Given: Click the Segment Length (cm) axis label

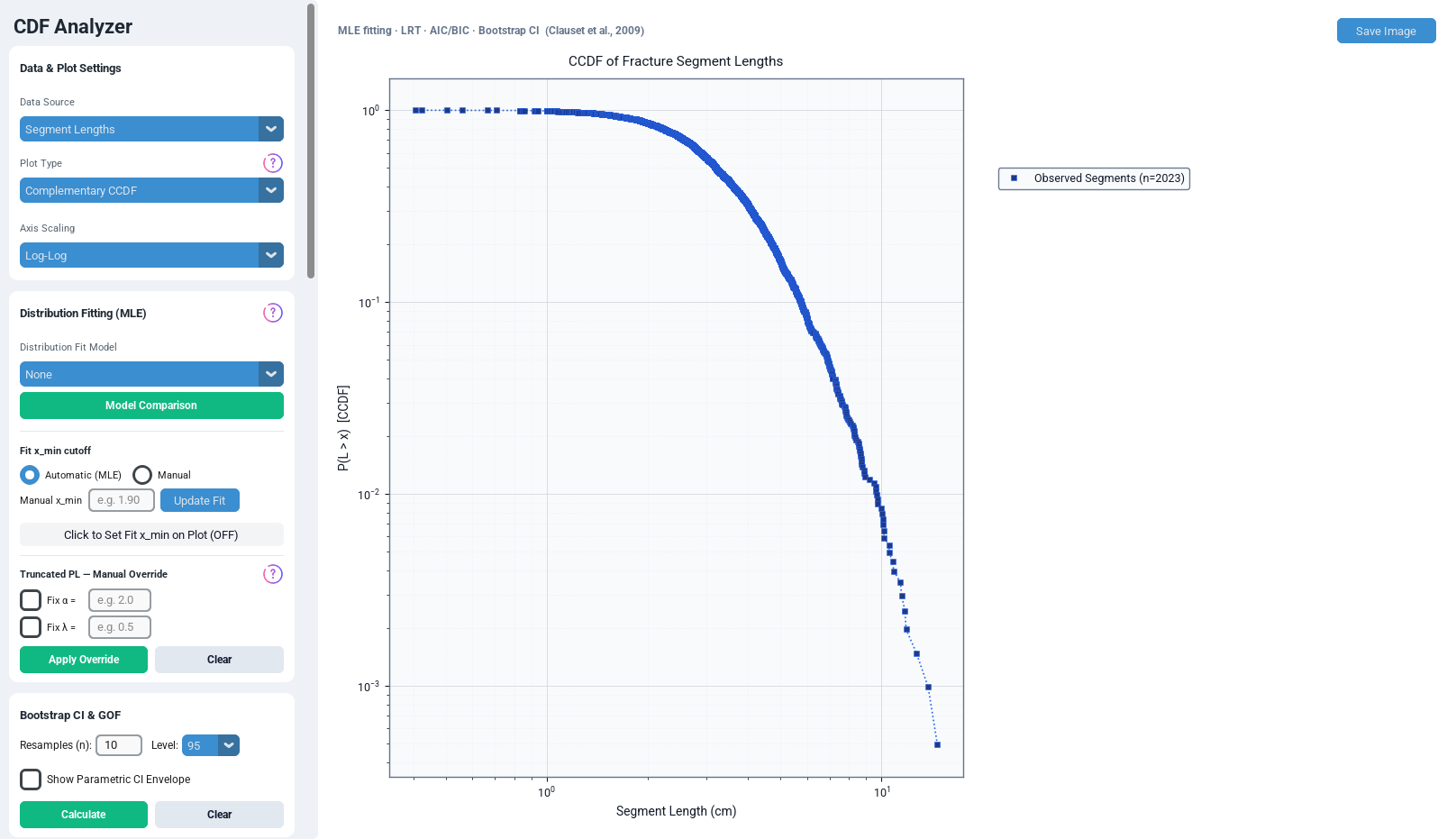Looking at the screenshot, I should pos(676,811).
